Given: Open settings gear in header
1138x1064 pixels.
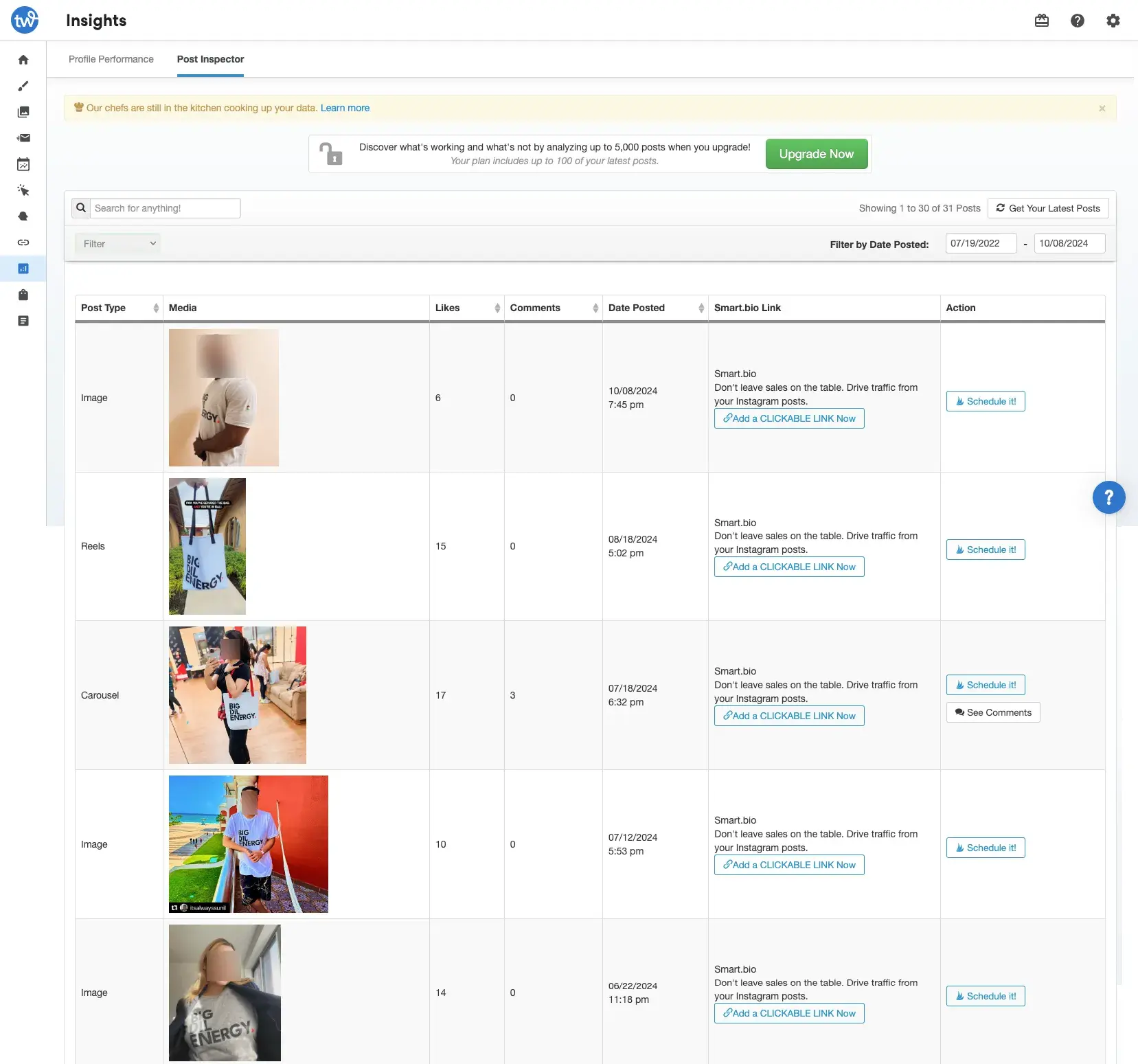Looking at the screenshot, I should (x=1113, y=21).
